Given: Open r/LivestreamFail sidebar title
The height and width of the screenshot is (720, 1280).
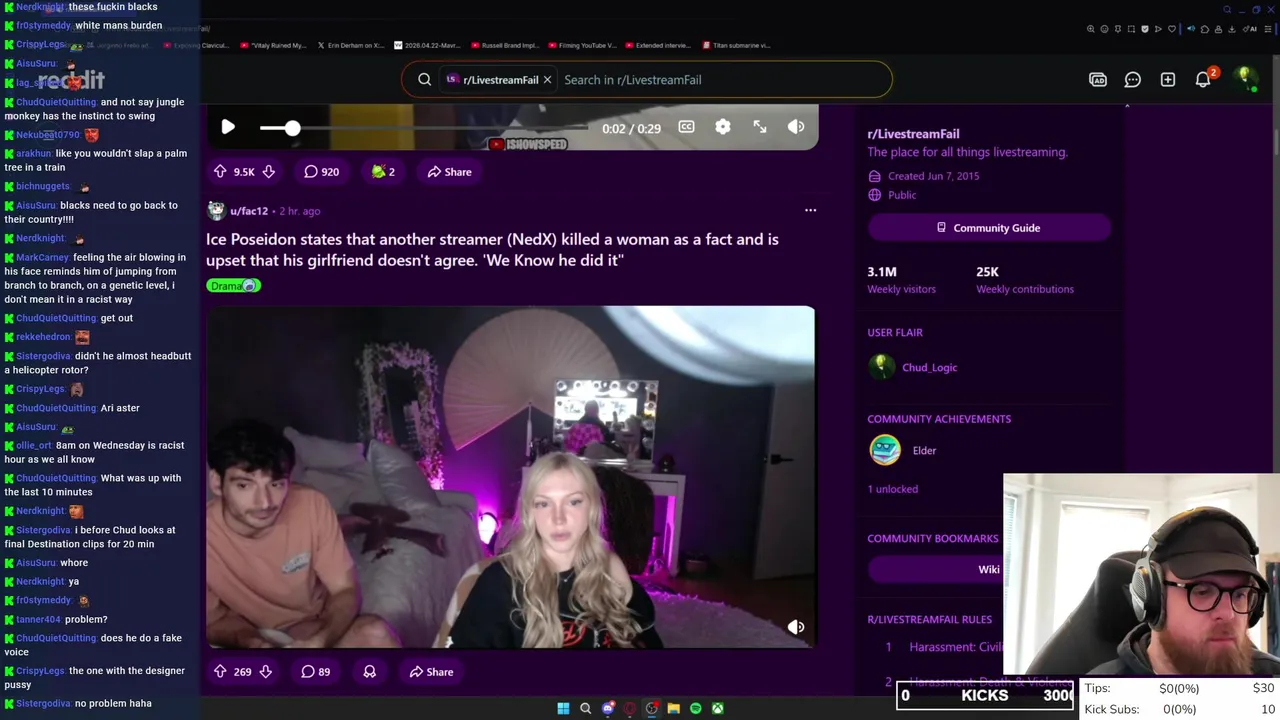Looking at the screenshot, I should tap(913, 134).
